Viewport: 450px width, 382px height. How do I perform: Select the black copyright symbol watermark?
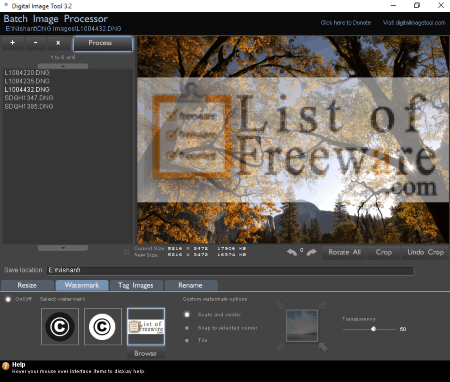60,327
